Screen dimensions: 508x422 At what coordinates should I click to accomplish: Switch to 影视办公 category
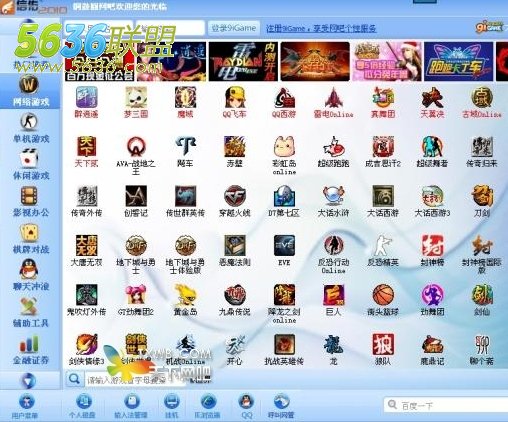(30, 202)
